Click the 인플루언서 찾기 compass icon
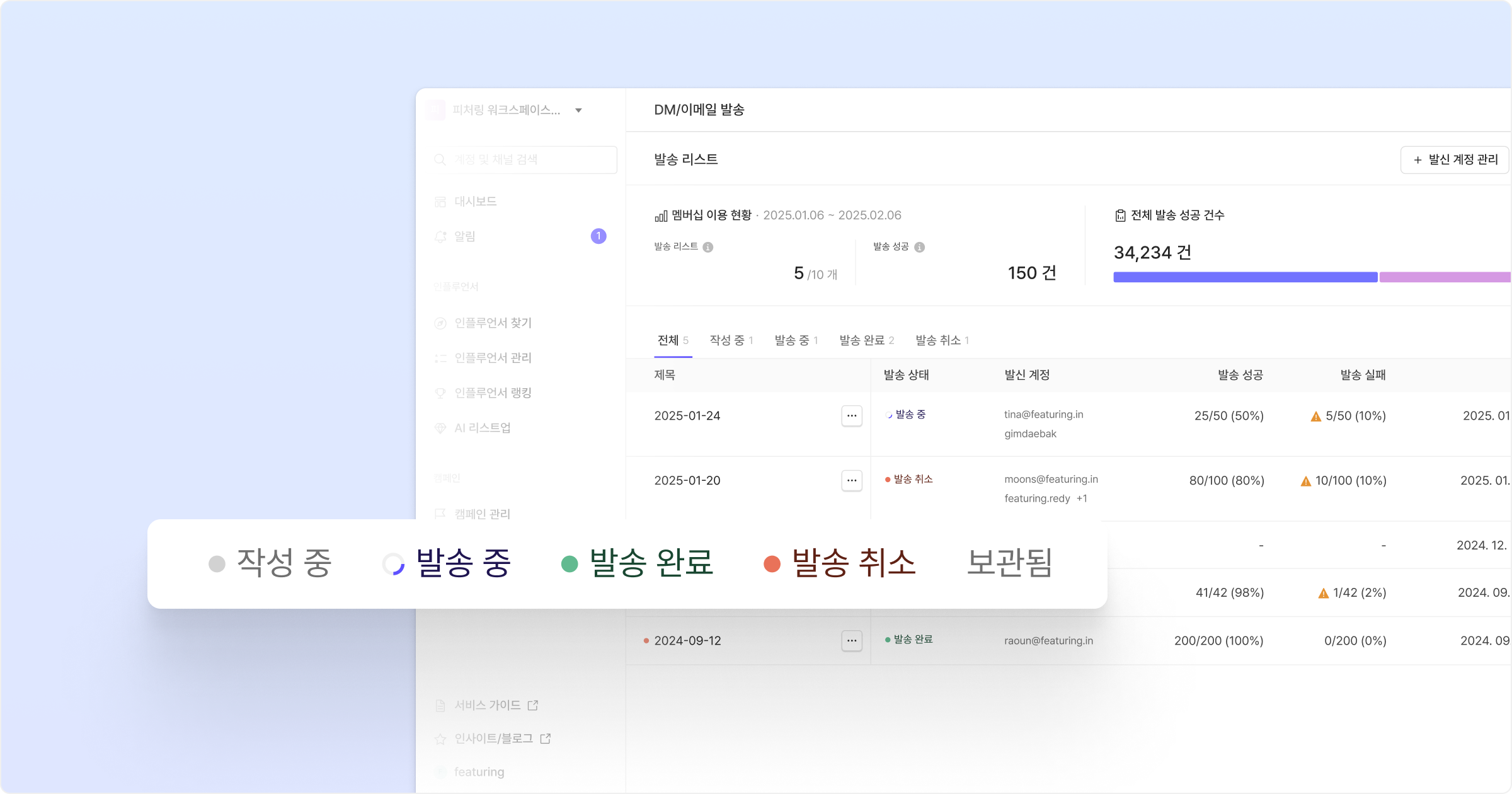 coord(440,323)
